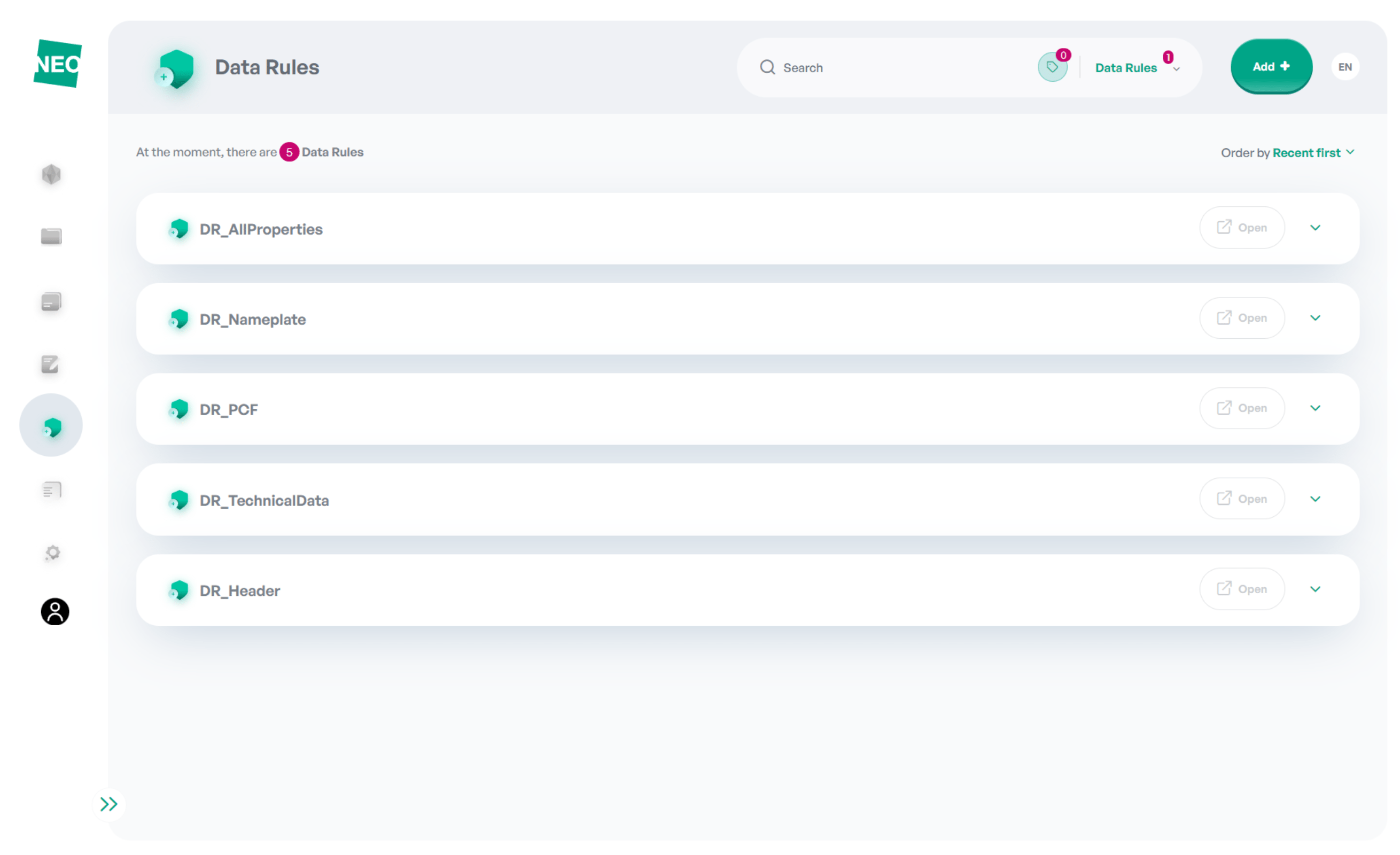Viewport: 1400px width, 855px height.
Task: Open the DR_Header data rule
Action: pyautogui.click(x=1241, y=589)
